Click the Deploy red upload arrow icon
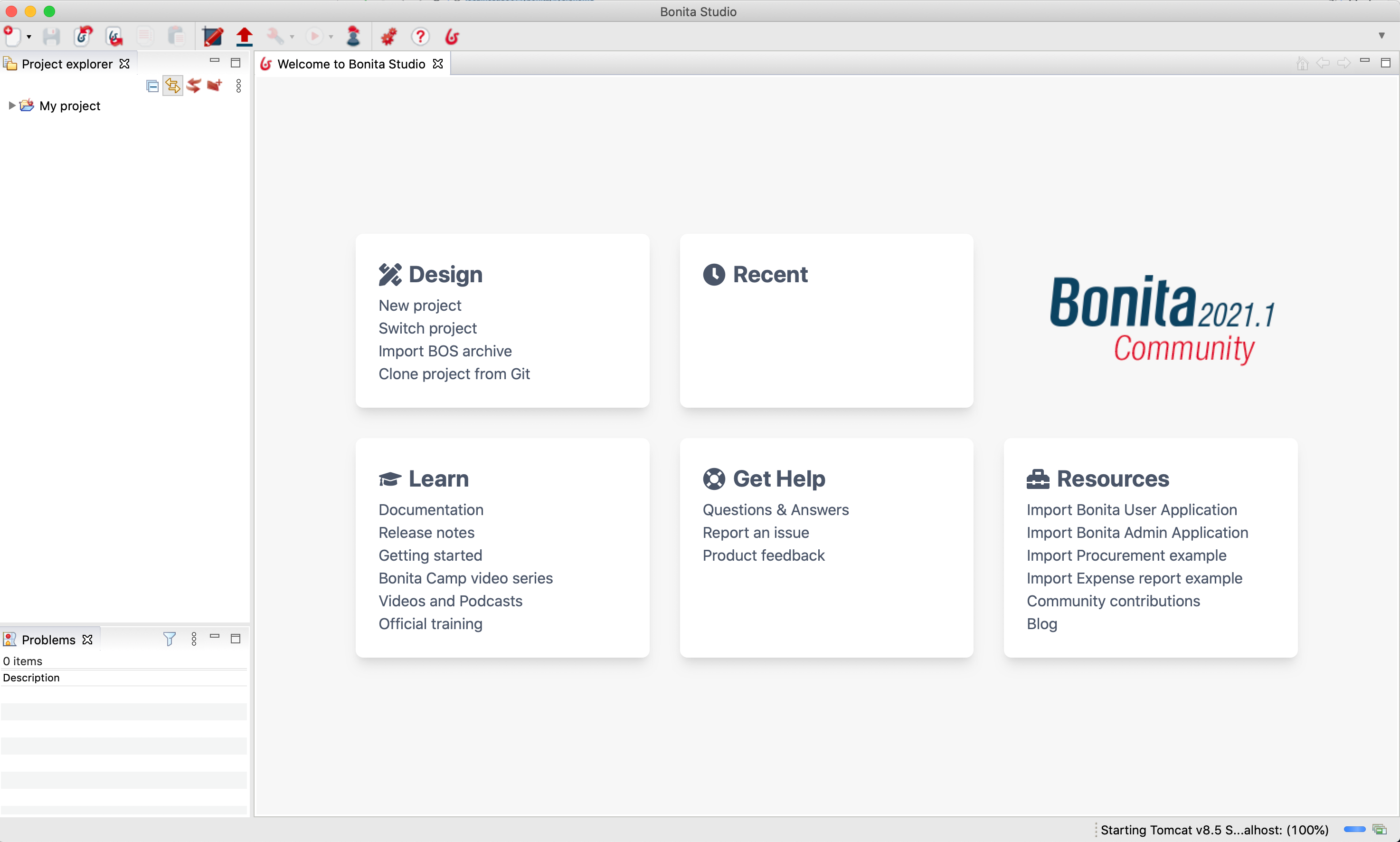 (245, 36)
